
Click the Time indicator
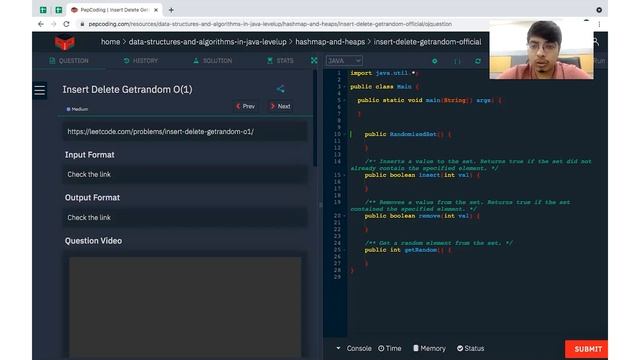tap(389, 348)
